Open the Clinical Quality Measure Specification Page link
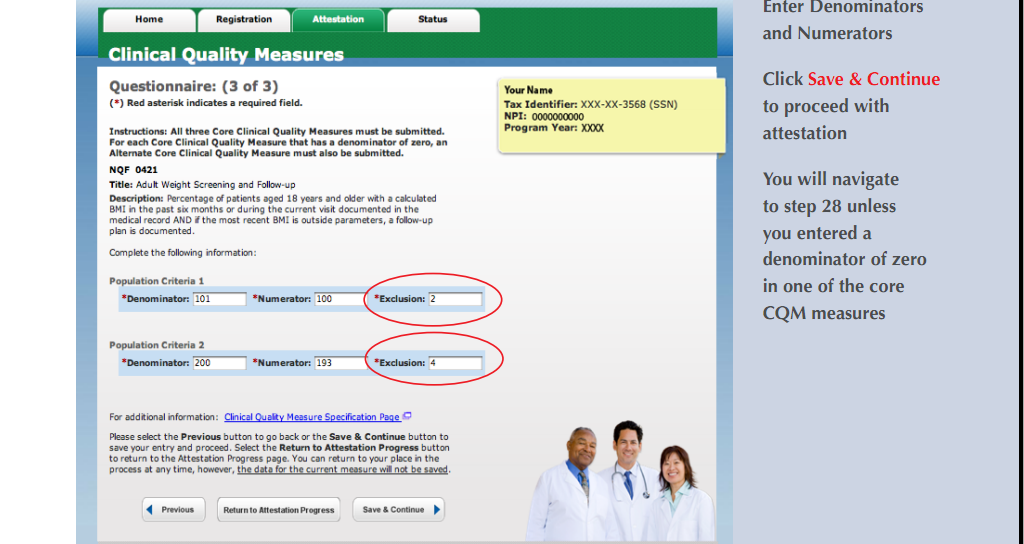 pyautogui.click(x=312, y=417)
